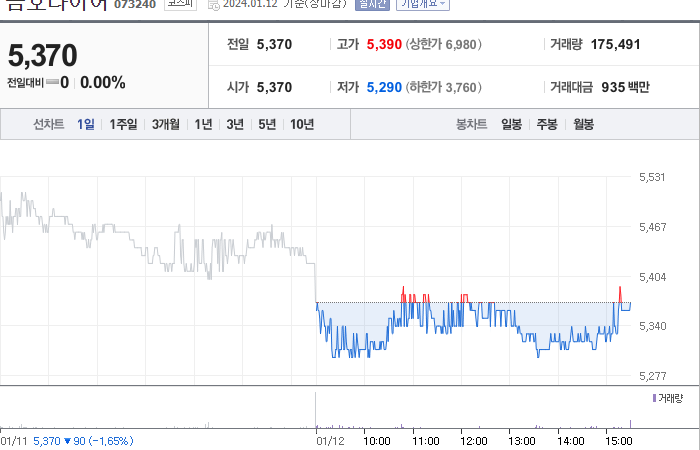Click the 12:00 time axis label
Image resolution: width=700 pixels, height=450 pixels.
click(x=474, y=441)
